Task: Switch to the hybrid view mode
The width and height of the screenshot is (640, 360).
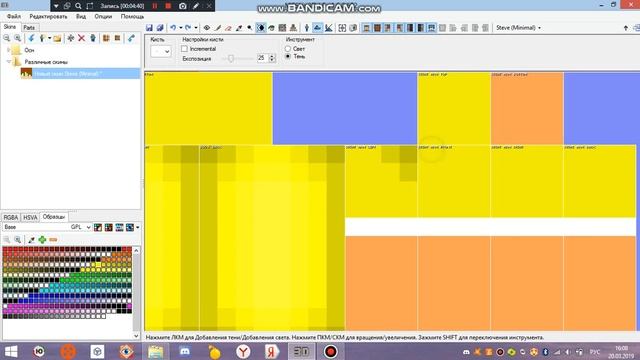Action: pos(328,28)
